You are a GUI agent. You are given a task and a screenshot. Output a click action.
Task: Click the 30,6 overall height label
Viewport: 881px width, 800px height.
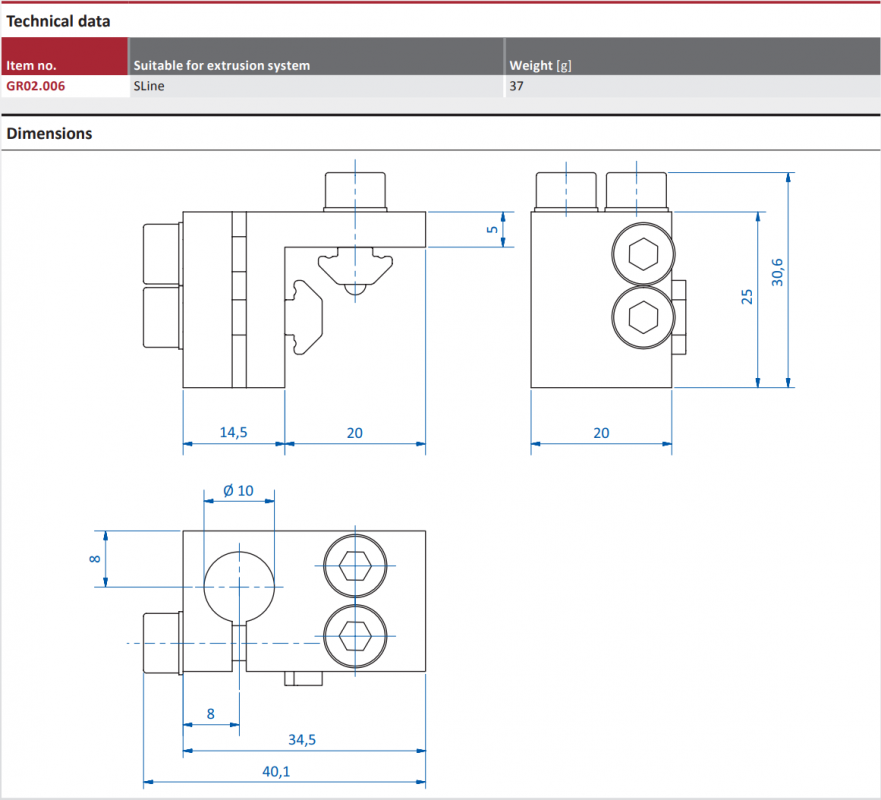(x=777, y=272)
